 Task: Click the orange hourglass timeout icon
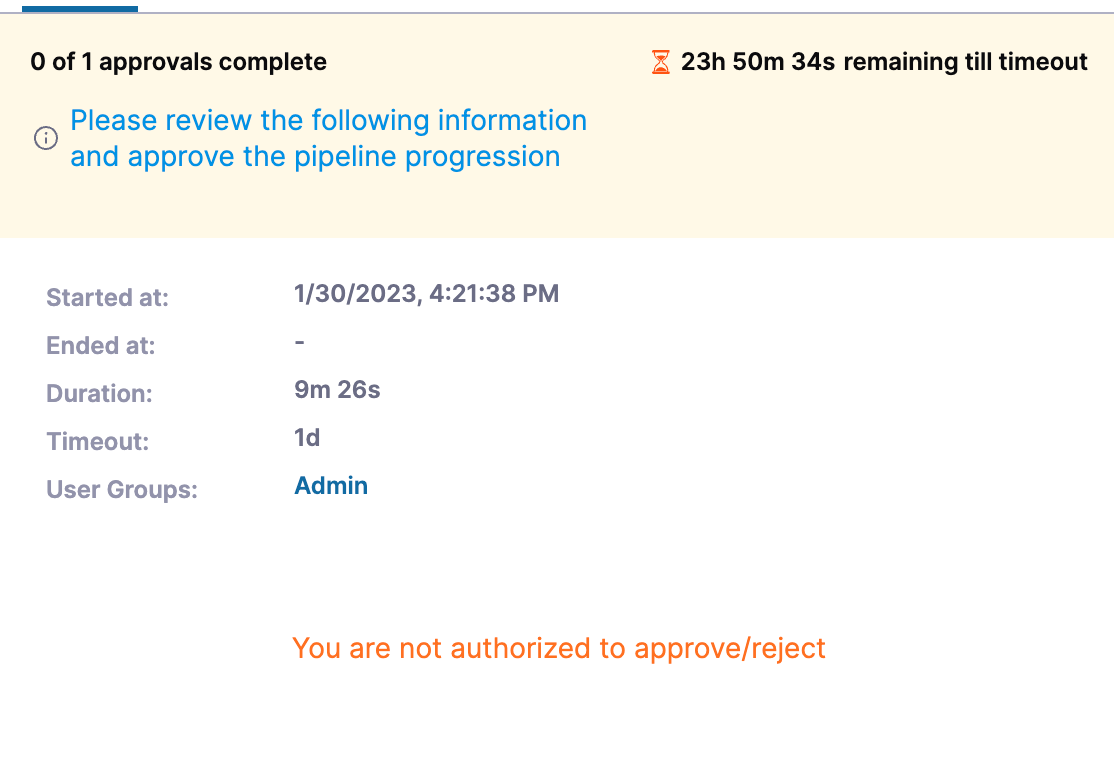point(660,63)
